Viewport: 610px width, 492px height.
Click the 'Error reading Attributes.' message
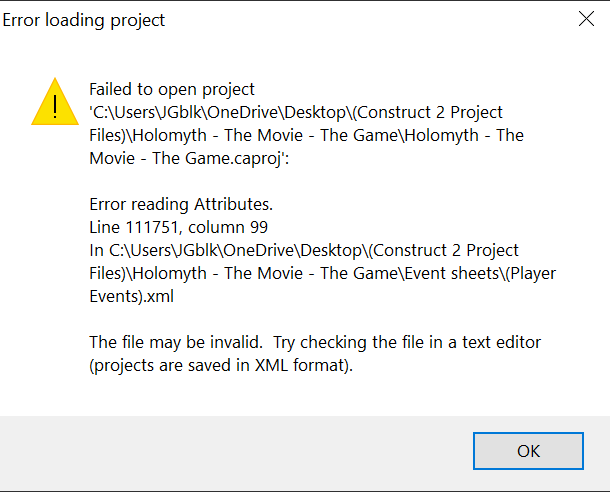181,204
